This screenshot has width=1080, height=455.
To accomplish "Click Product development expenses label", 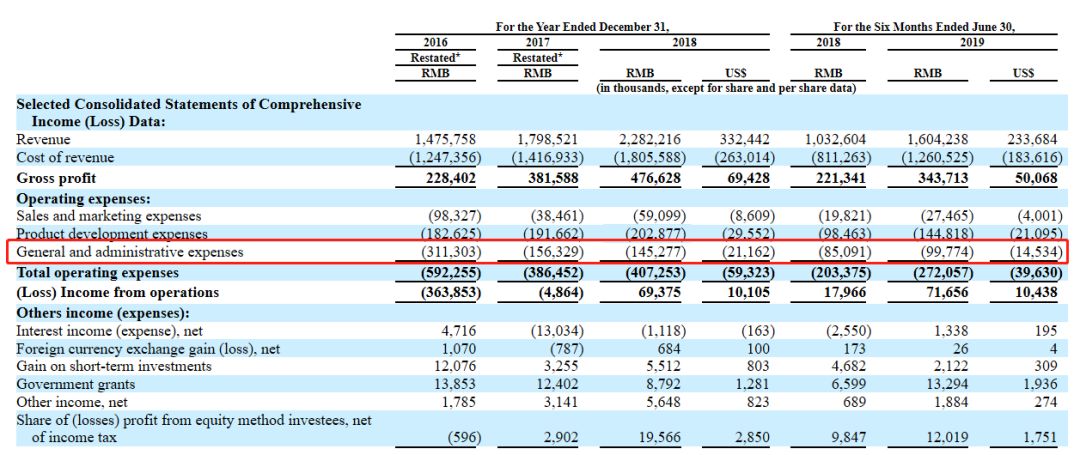I will pos(112,234).
